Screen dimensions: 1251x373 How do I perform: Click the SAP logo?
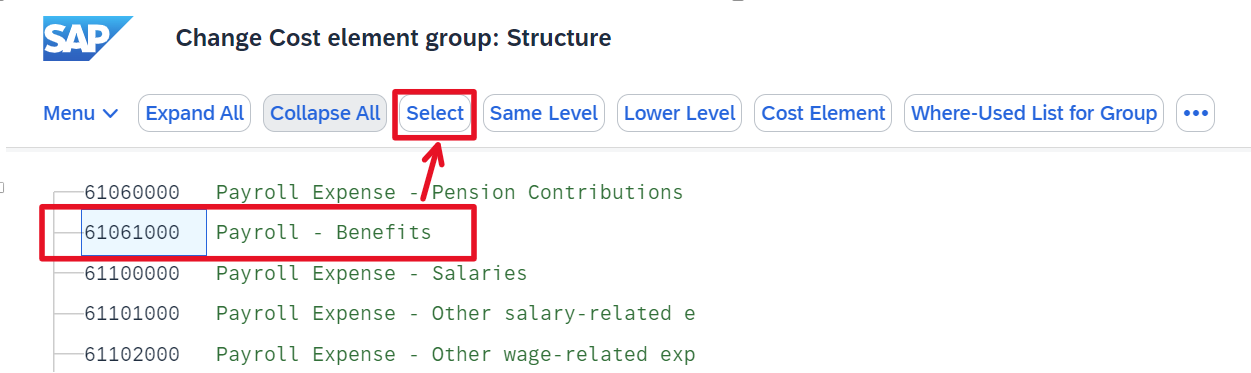click(87, 39)
